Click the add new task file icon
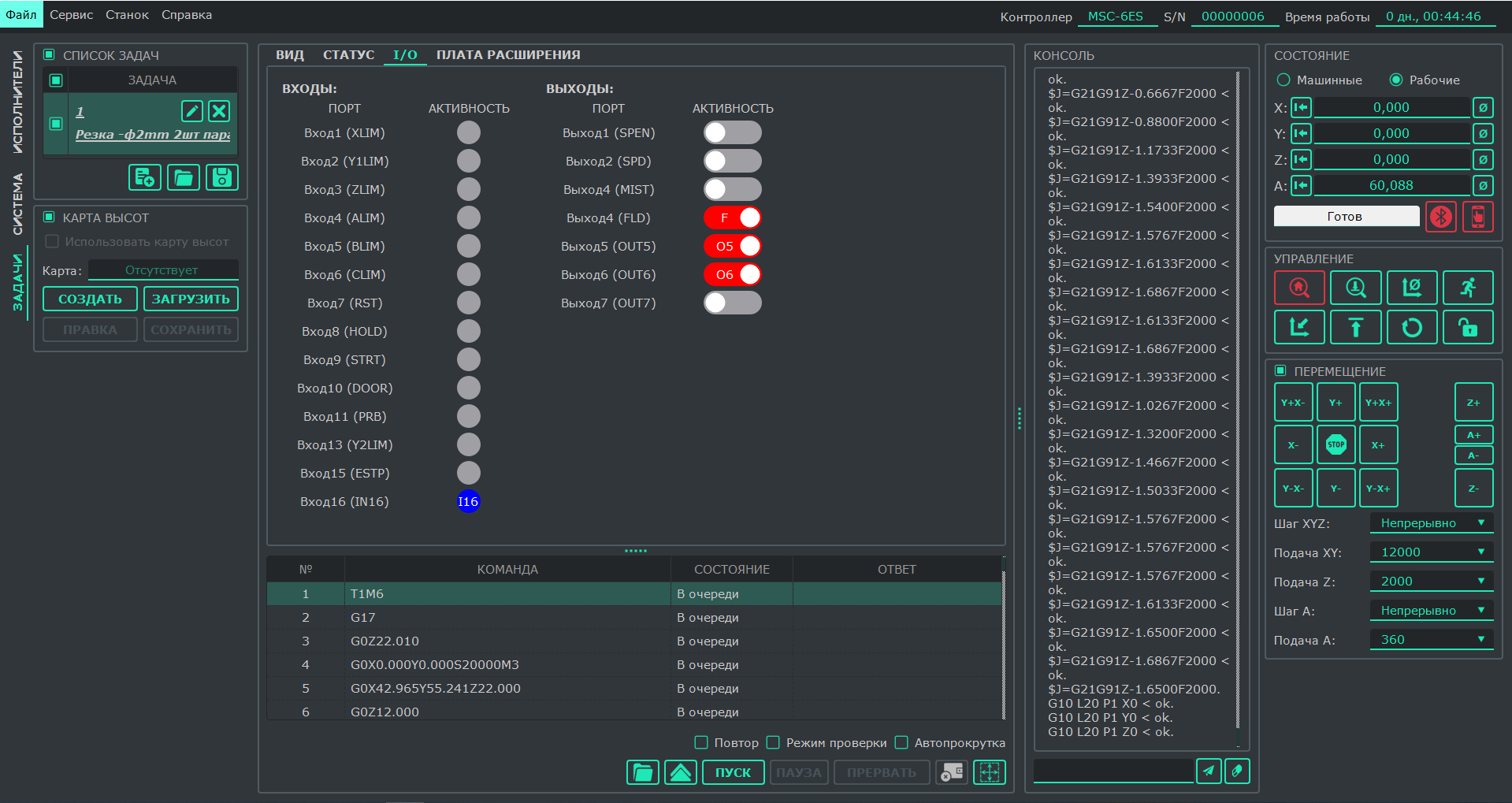Screen dimensions: 1512x803 pyautogui.click(x=145, y=177)
